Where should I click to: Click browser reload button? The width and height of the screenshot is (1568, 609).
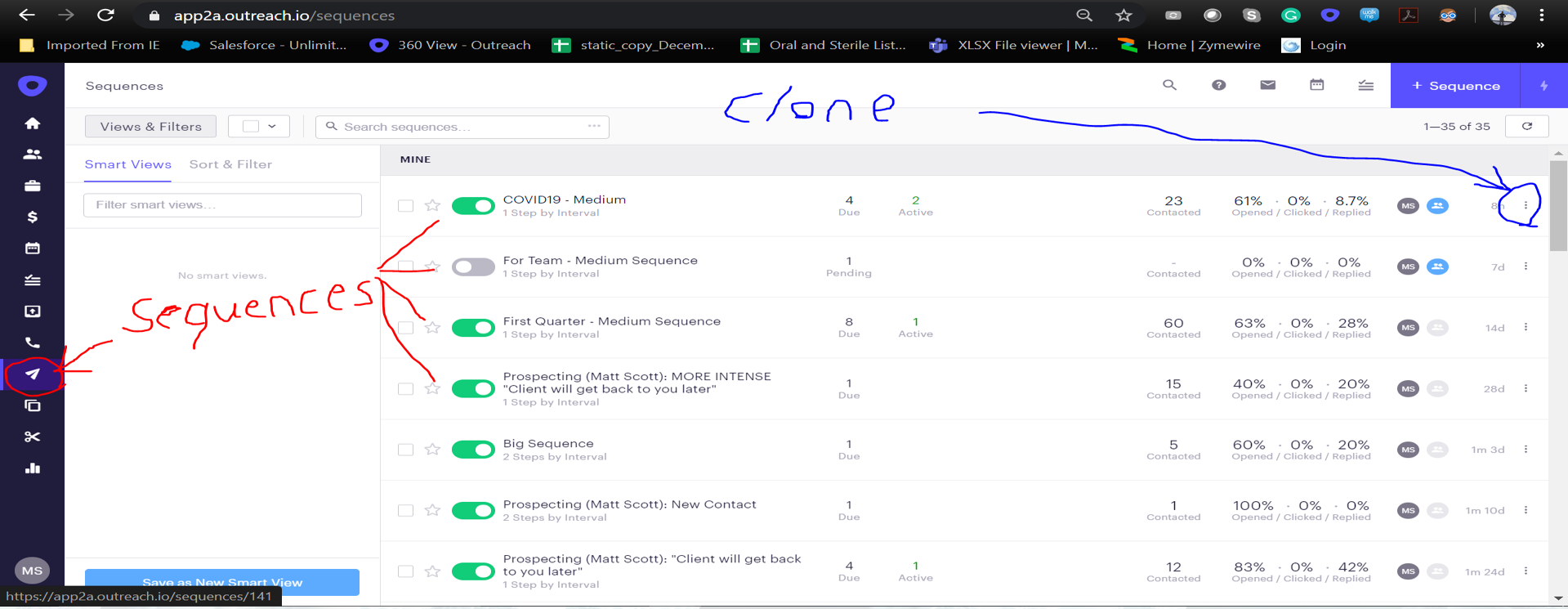point(105,15)
